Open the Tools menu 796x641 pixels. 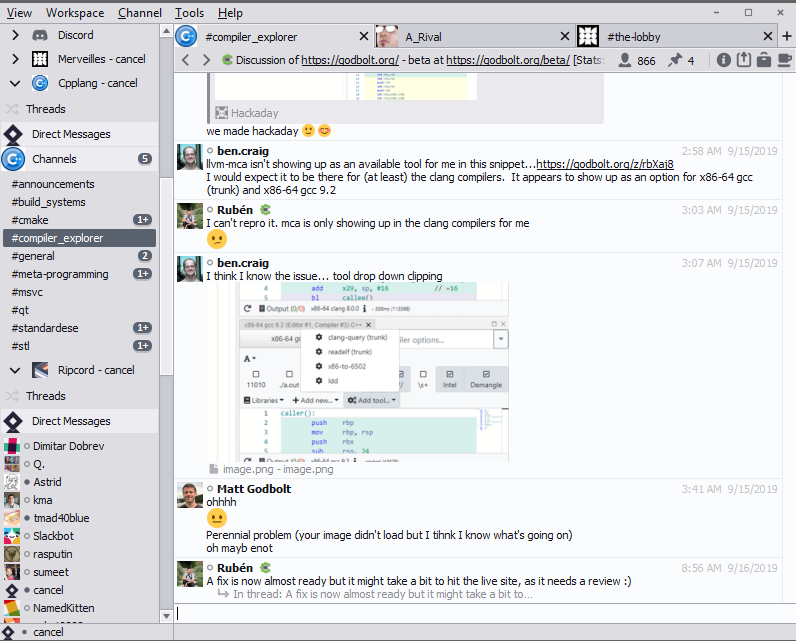click(x=189, y=13)
